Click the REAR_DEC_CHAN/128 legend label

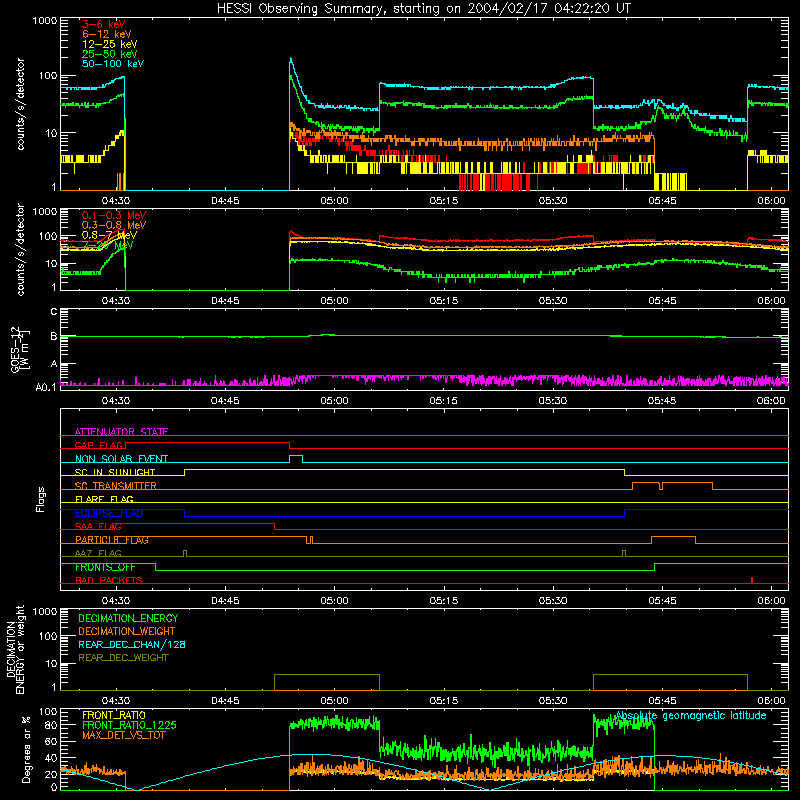pyautogui.click(x=132, y=644)
